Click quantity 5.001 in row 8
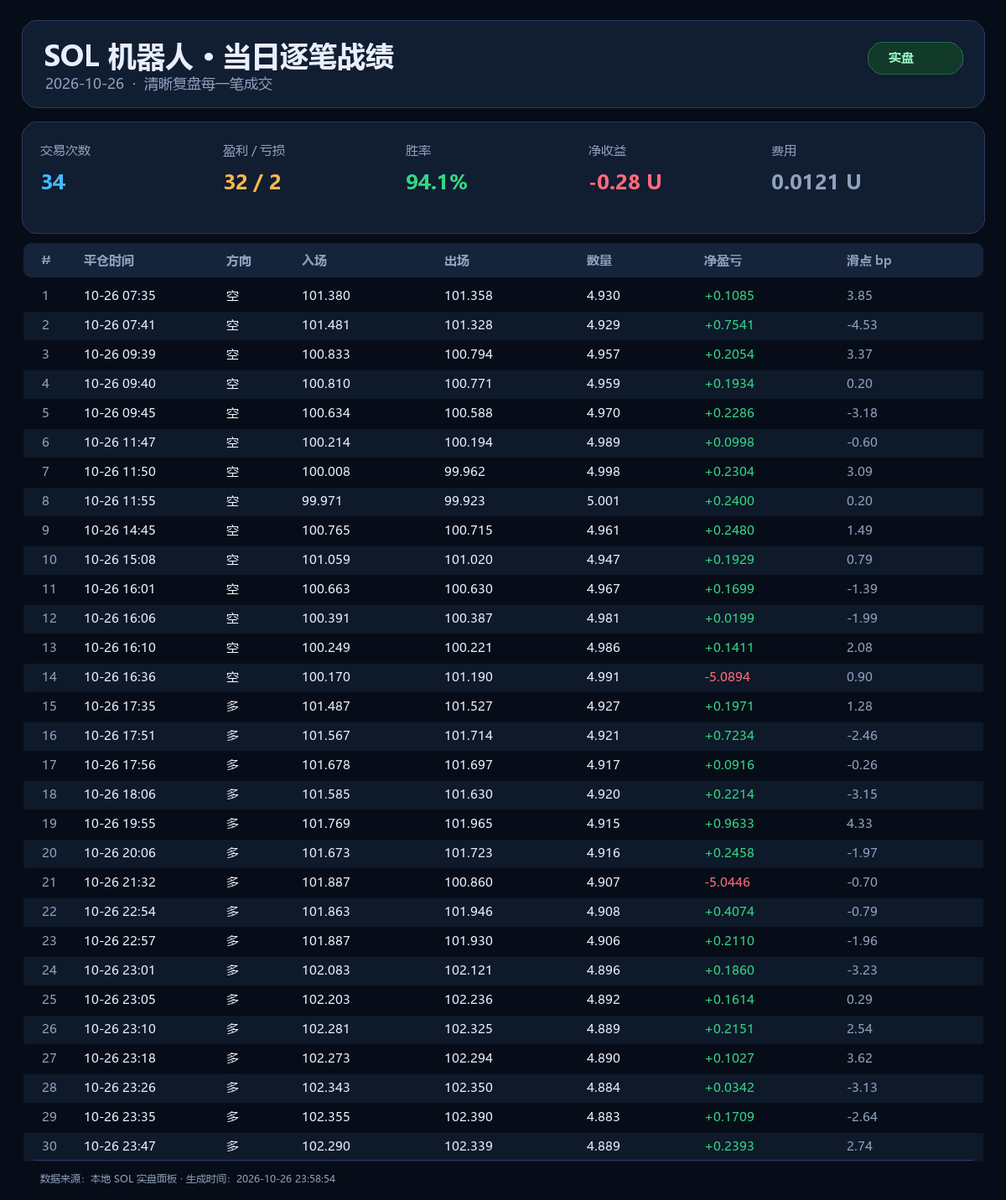The width and height of the screenshot is (1006, 1200). pyautogui.click(x=603, y=501)
